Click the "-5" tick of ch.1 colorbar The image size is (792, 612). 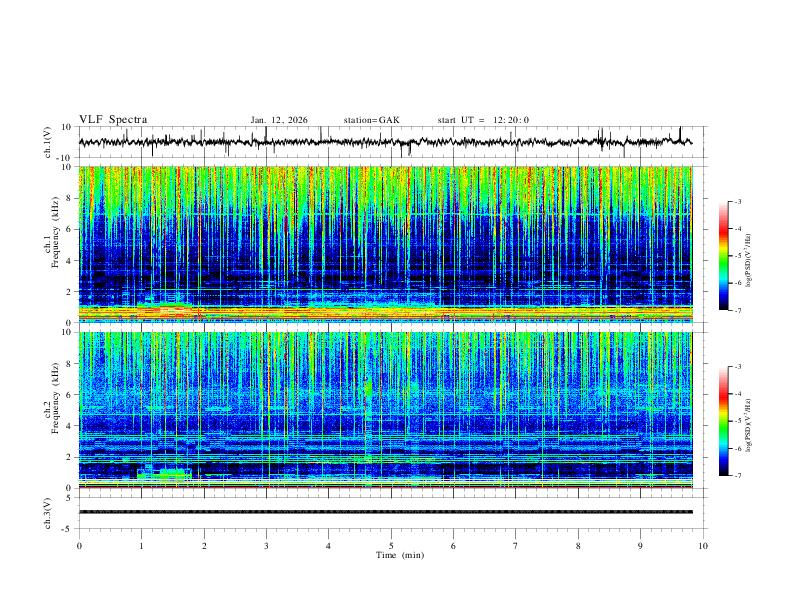pyautogui.click(x=737, y=256)
